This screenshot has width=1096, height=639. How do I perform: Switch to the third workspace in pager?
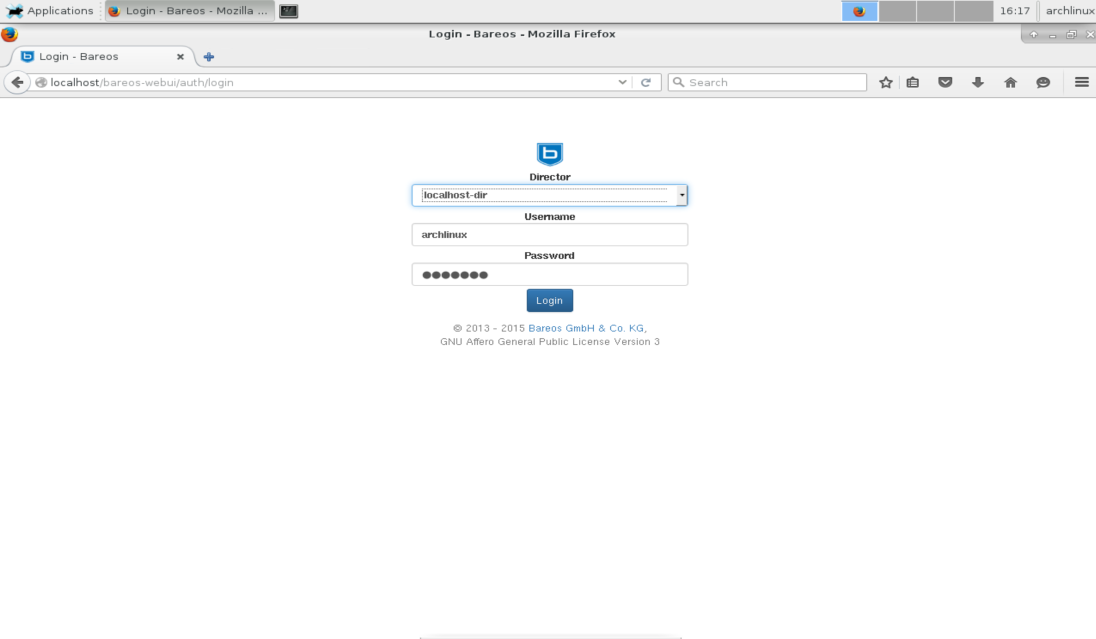(935, 11)
